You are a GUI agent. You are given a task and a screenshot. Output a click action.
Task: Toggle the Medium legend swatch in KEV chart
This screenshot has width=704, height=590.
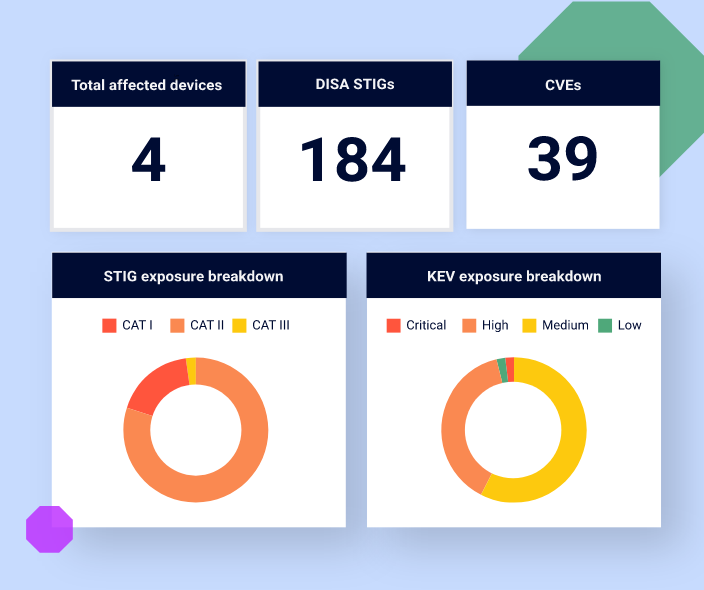click(529, 326)
